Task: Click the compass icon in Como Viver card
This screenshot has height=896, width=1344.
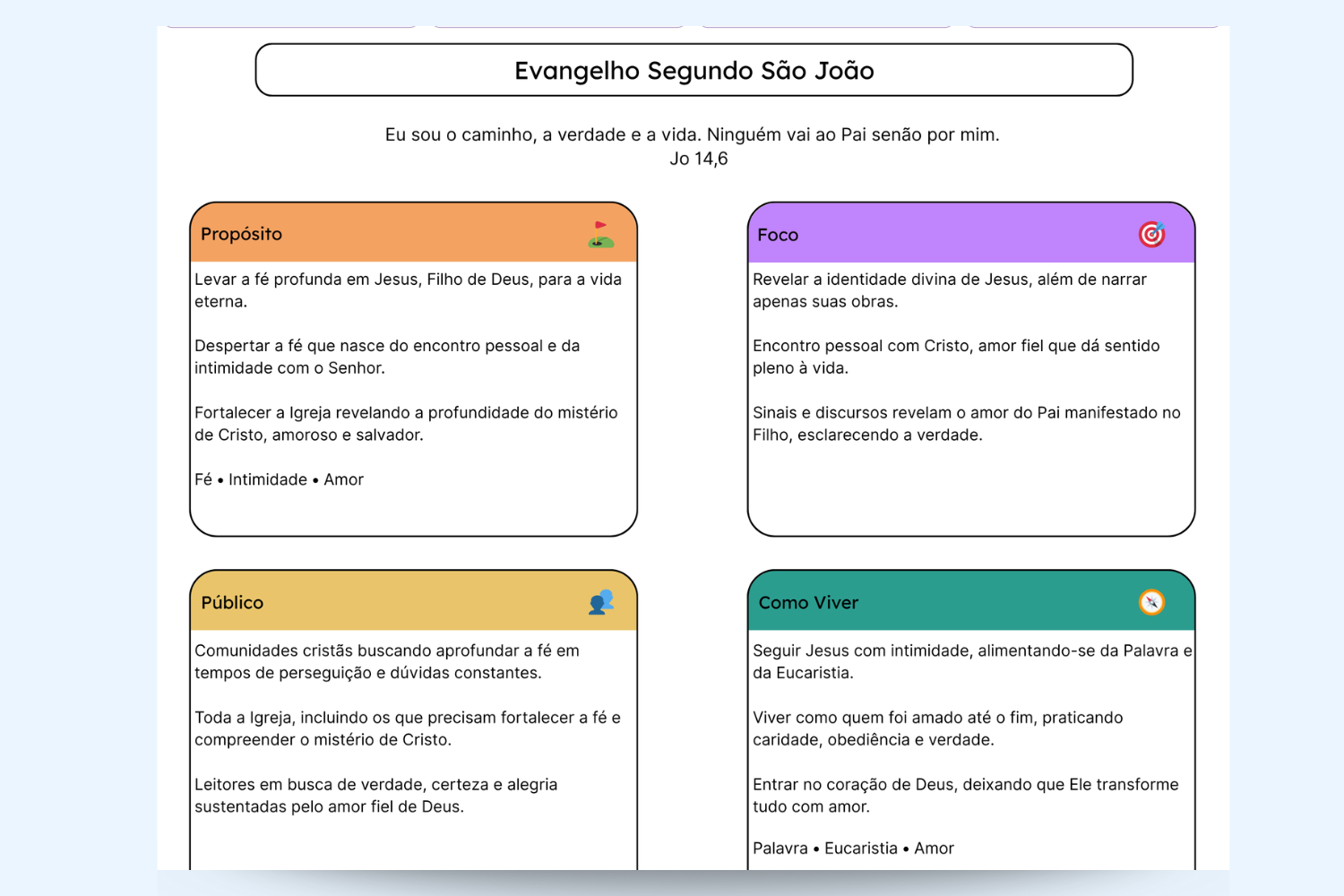Action: pyautogui.click(x=1151, y=602)
